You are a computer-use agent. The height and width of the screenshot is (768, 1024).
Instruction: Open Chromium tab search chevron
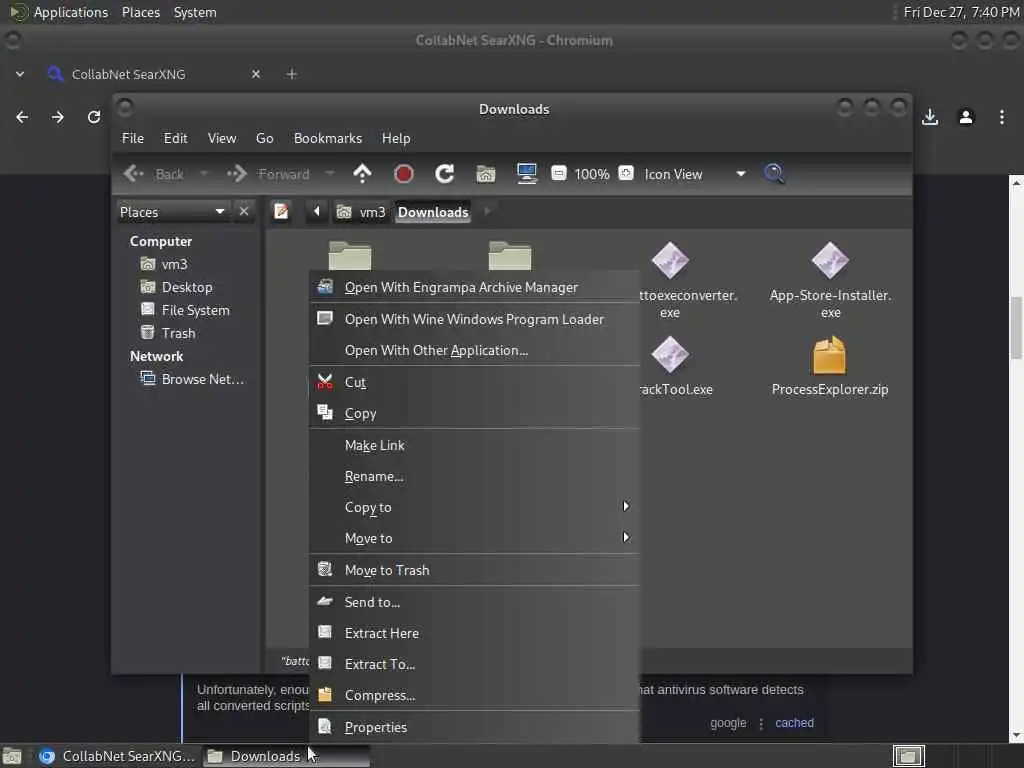click(x=20, y=74)
